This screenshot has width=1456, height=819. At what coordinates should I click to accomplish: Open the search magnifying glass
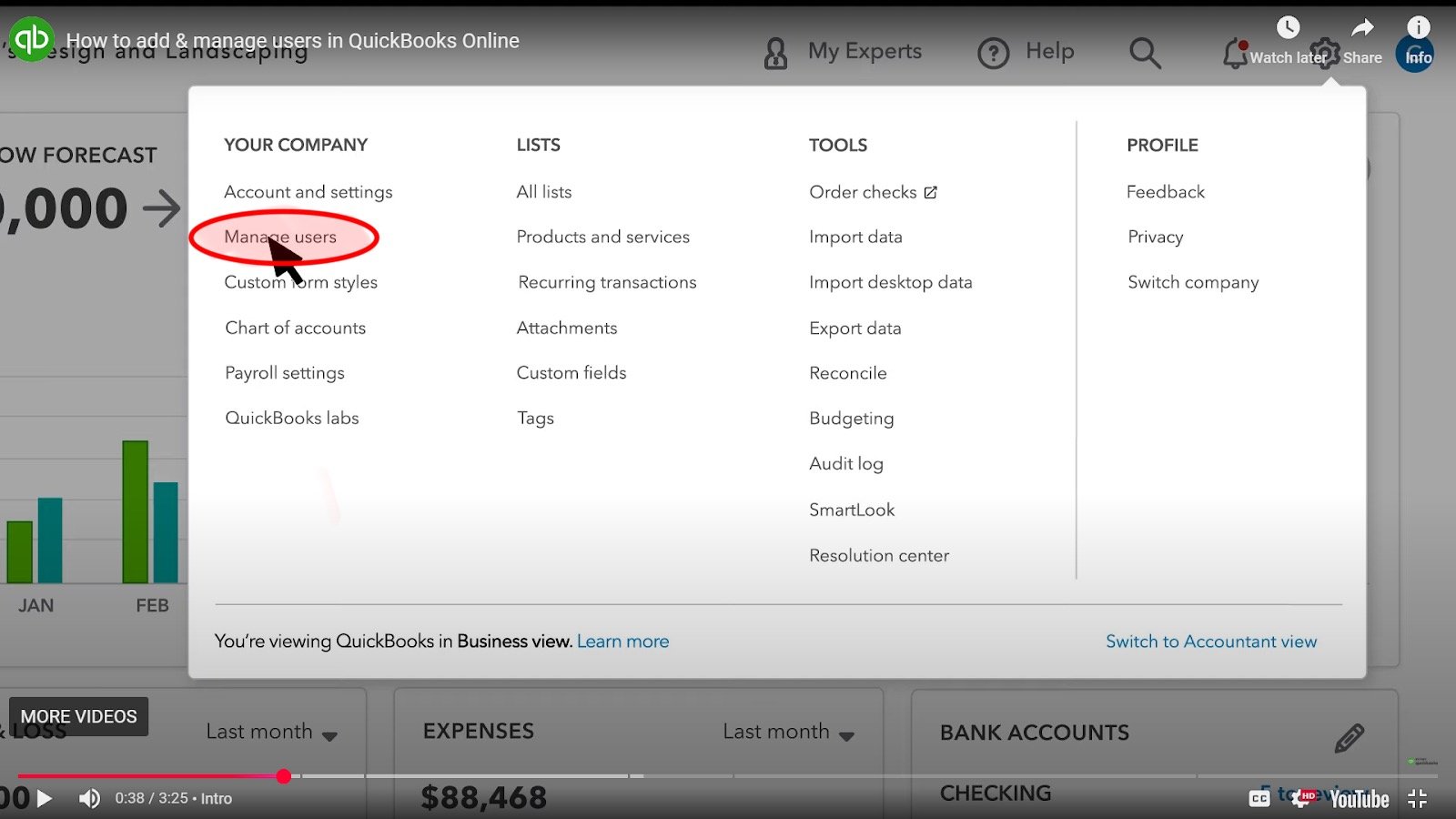(x=1145, y=53)
